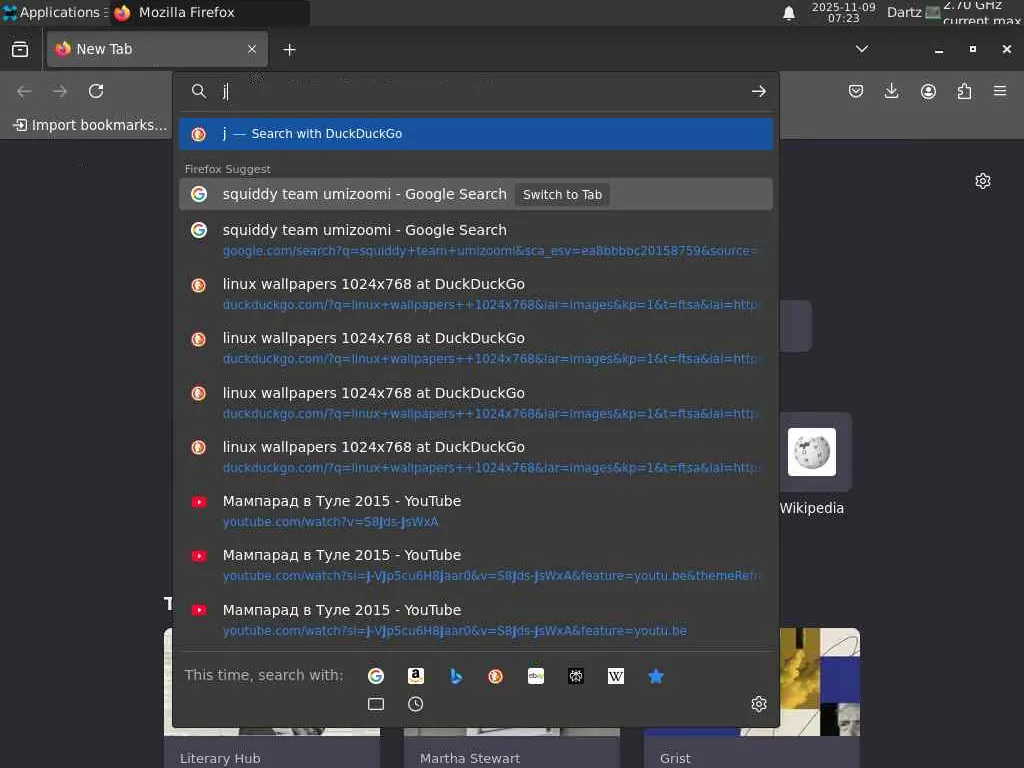Close the New Tab tab

pos(252,49)
